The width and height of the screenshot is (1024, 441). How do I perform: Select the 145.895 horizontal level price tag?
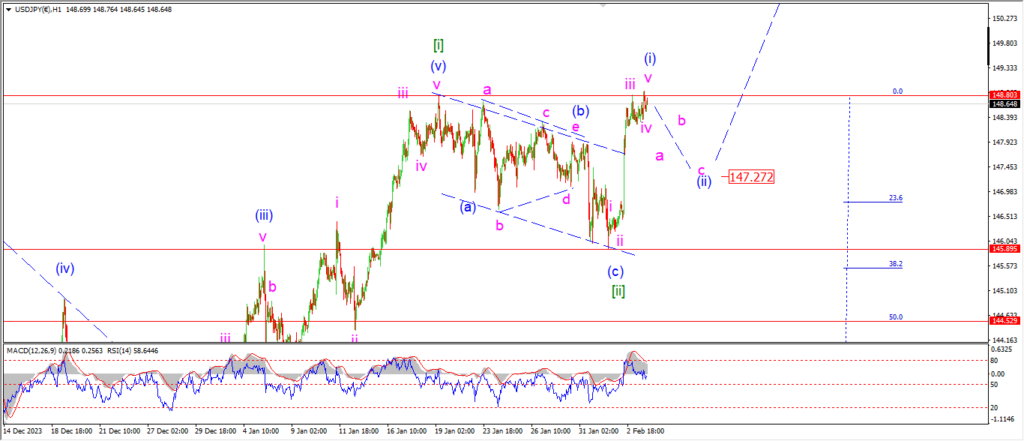tap(1004, 249)
